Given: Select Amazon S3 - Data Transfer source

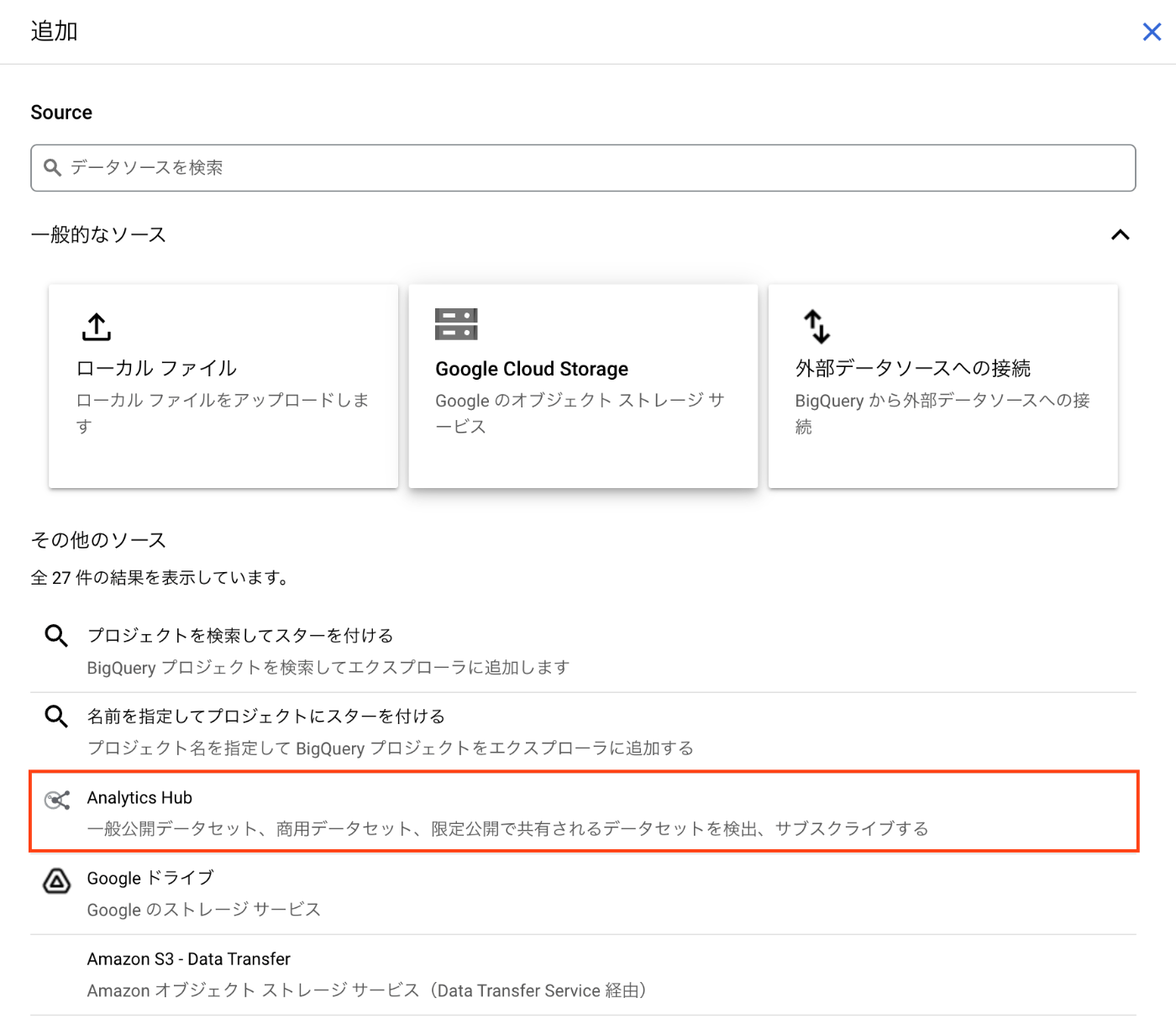Looking at the screenshot, I should pyautogui.click(x=583, y=975).
